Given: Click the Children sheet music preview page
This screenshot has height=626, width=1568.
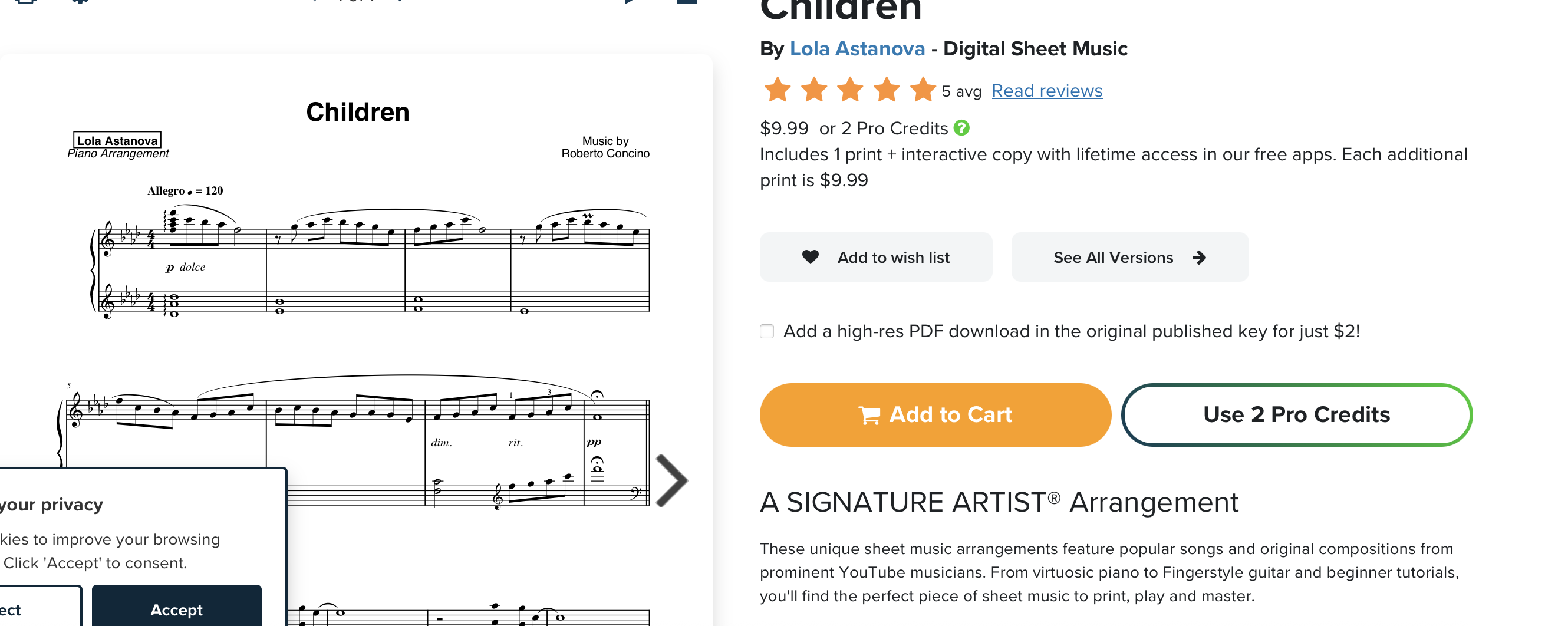Looking at the screenshot, I should point(356,341).
